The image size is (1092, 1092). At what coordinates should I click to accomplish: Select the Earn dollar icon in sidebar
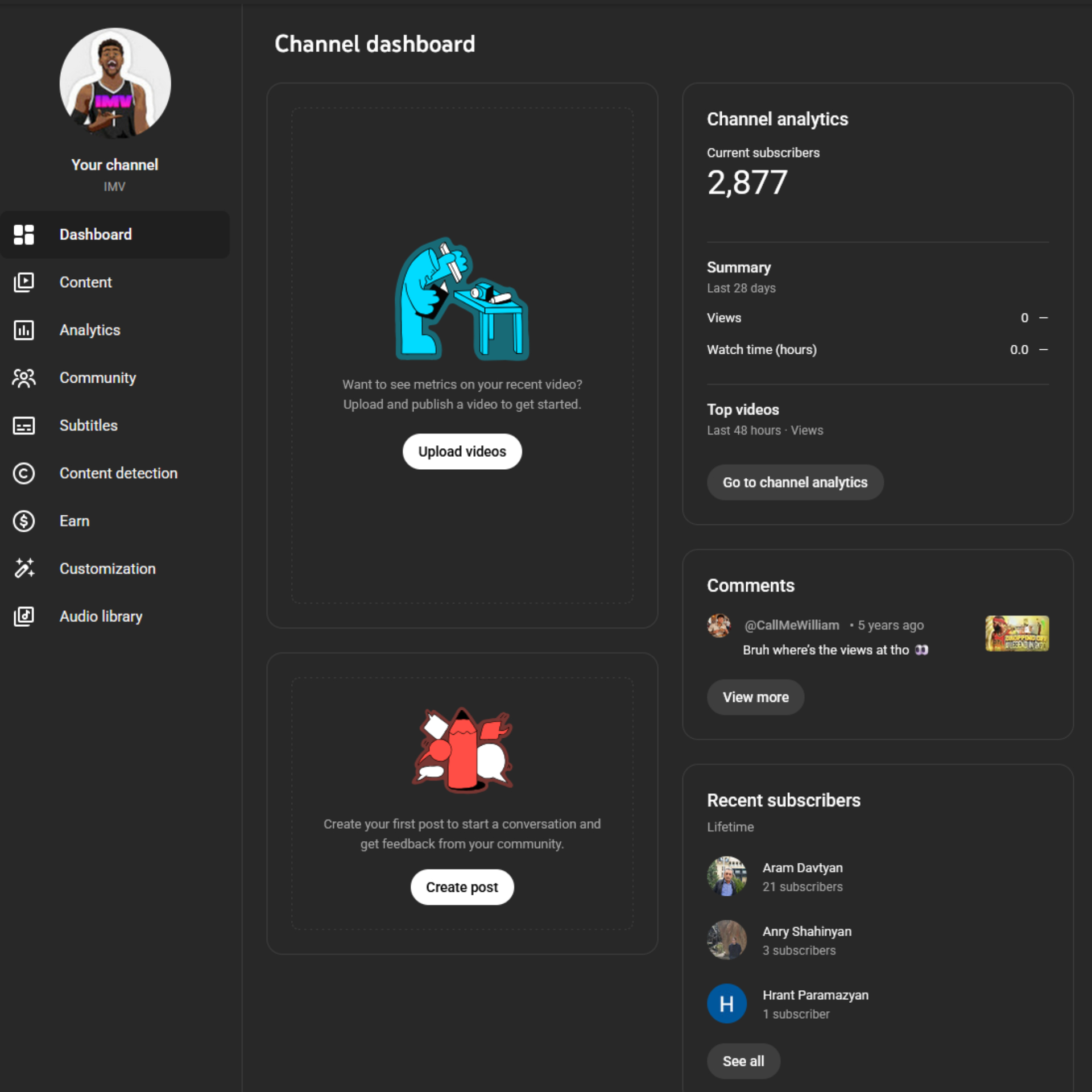[24, 521]
